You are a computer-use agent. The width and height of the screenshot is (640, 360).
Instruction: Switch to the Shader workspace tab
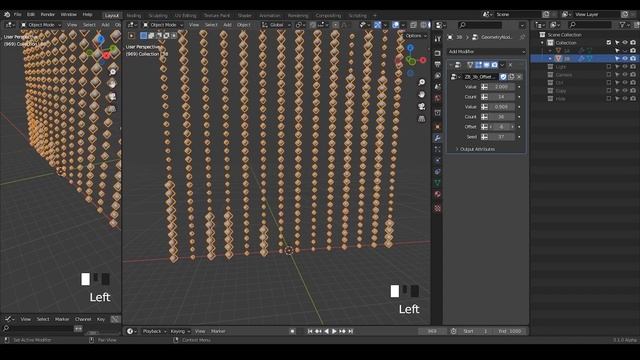tap(244, 16)
